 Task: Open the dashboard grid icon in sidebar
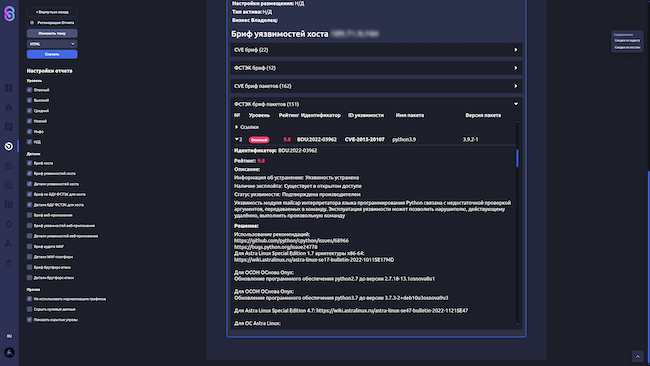pos(9,88)
